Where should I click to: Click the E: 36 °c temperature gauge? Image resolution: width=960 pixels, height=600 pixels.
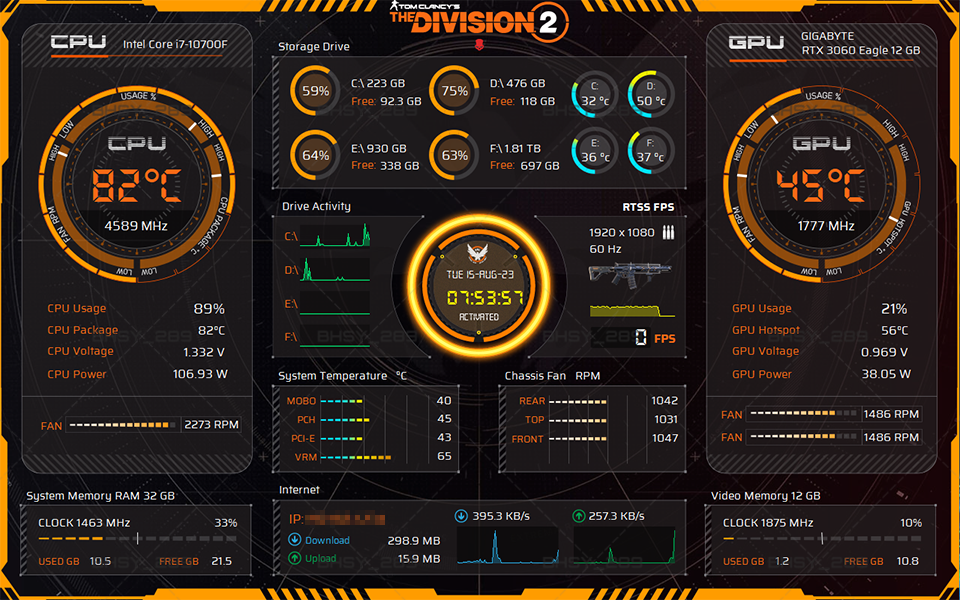594,151
